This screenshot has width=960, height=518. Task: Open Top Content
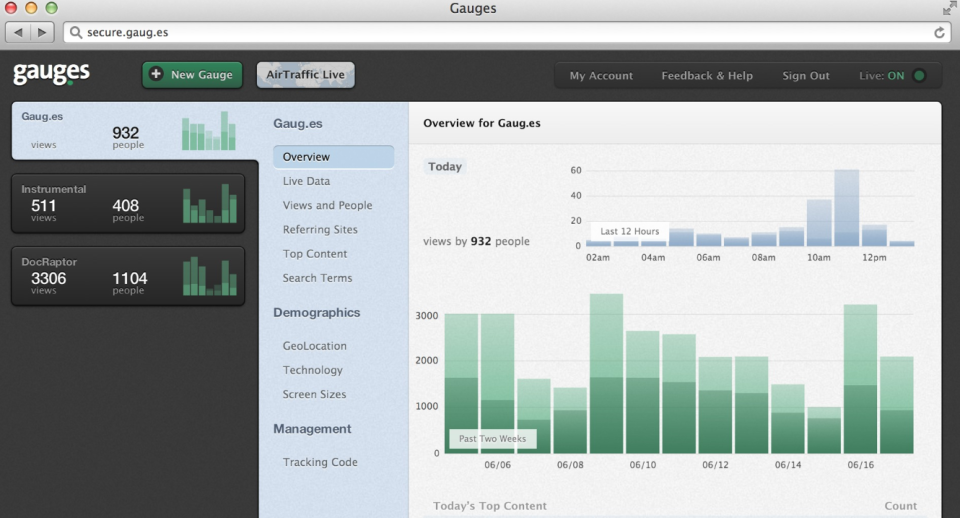coord(315,254)
